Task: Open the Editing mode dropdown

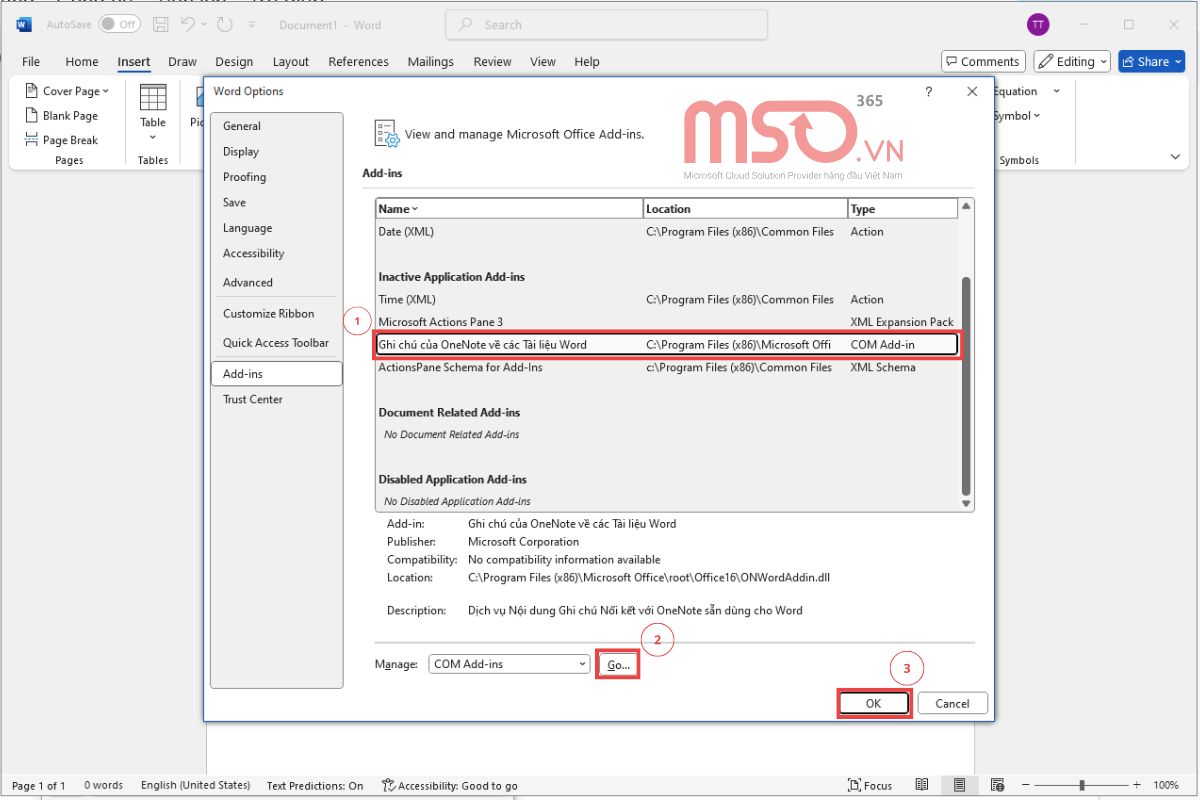Action: tap(1073, 61)
